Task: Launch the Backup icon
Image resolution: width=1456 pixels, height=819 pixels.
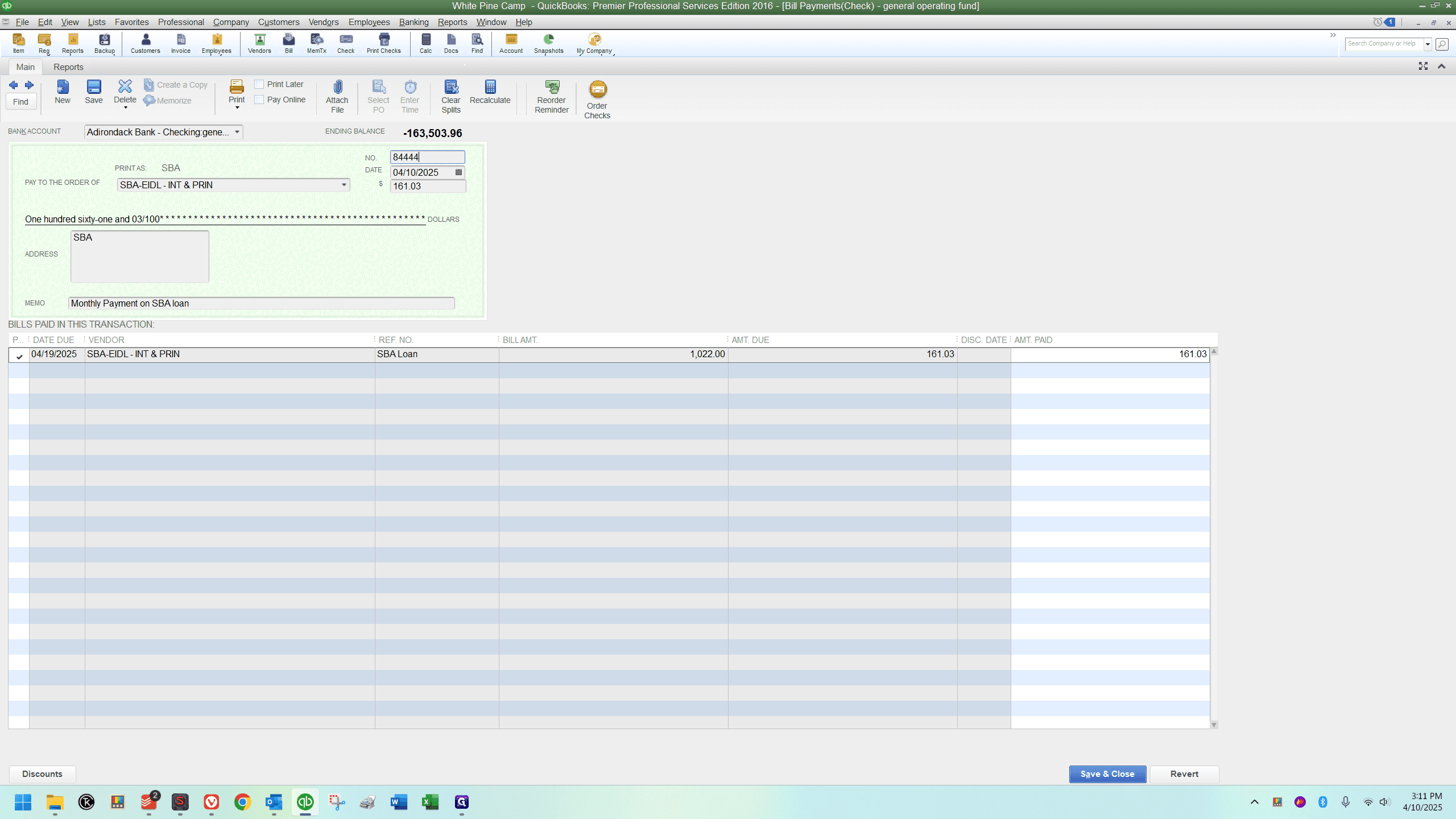Action: click(105, 43)
